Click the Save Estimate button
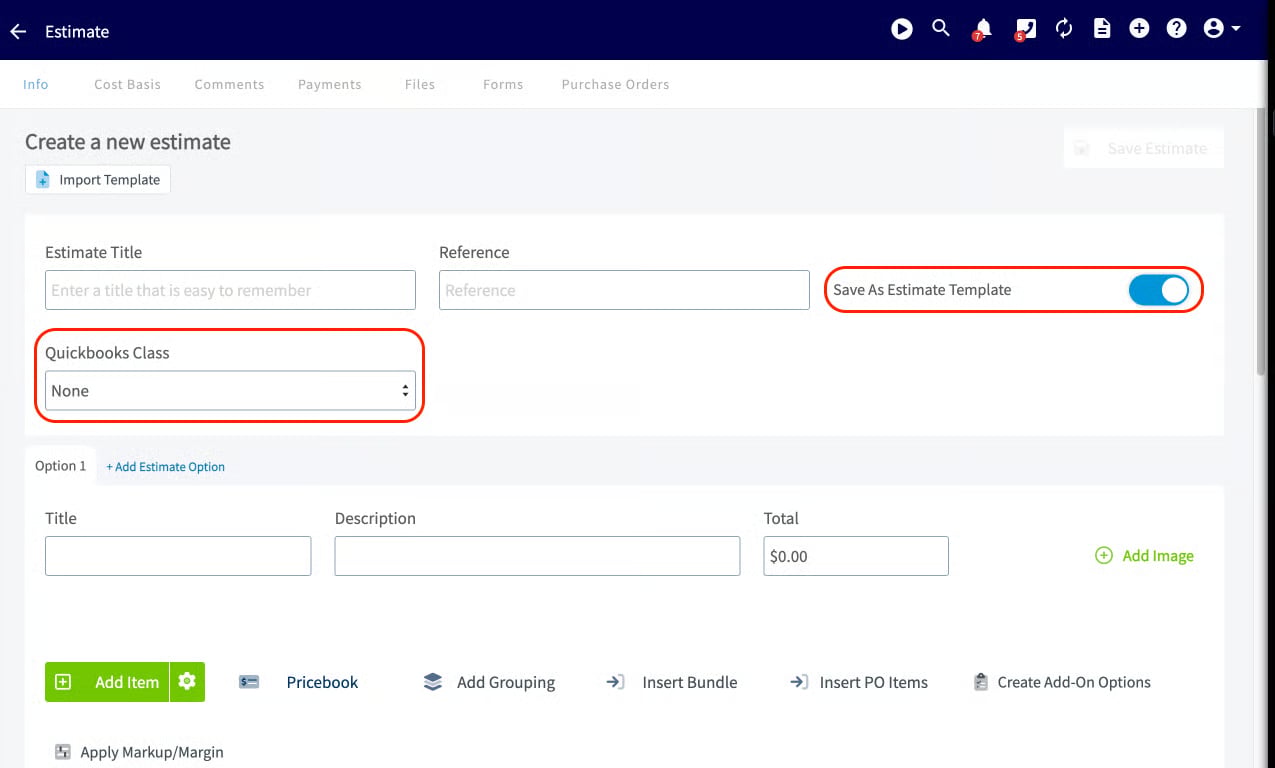The height and width of the screenshot is (768, 1275). click(1143, 149)
